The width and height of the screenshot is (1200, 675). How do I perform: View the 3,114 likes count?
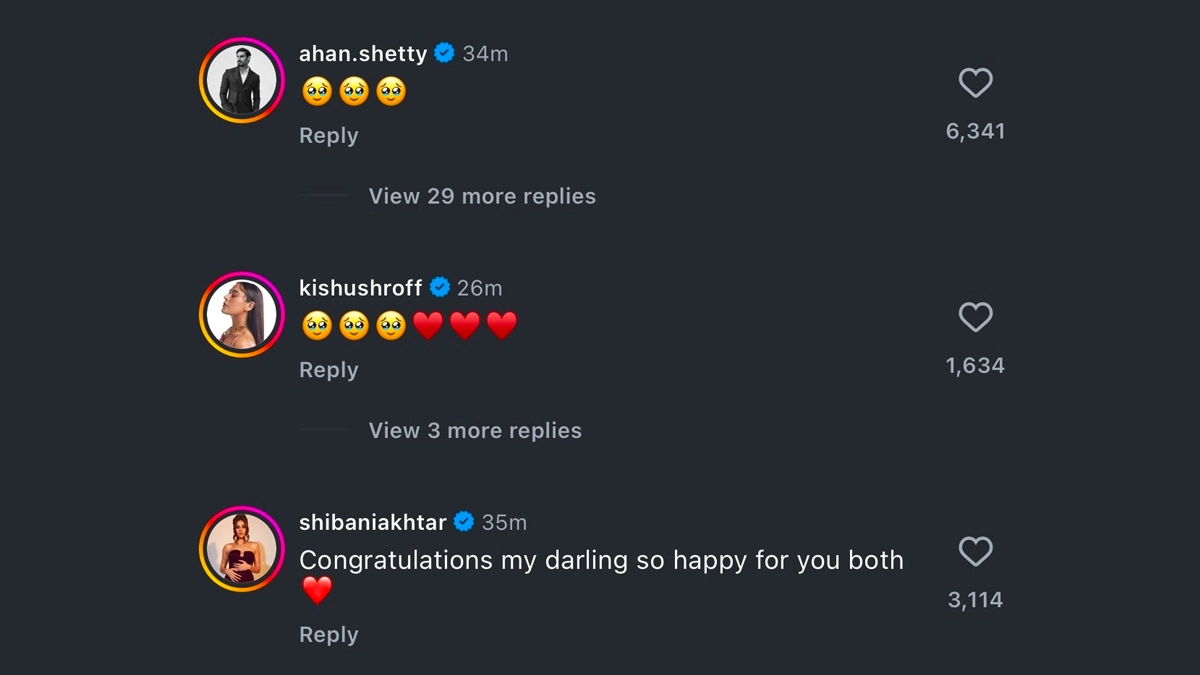tap(975, 600)
